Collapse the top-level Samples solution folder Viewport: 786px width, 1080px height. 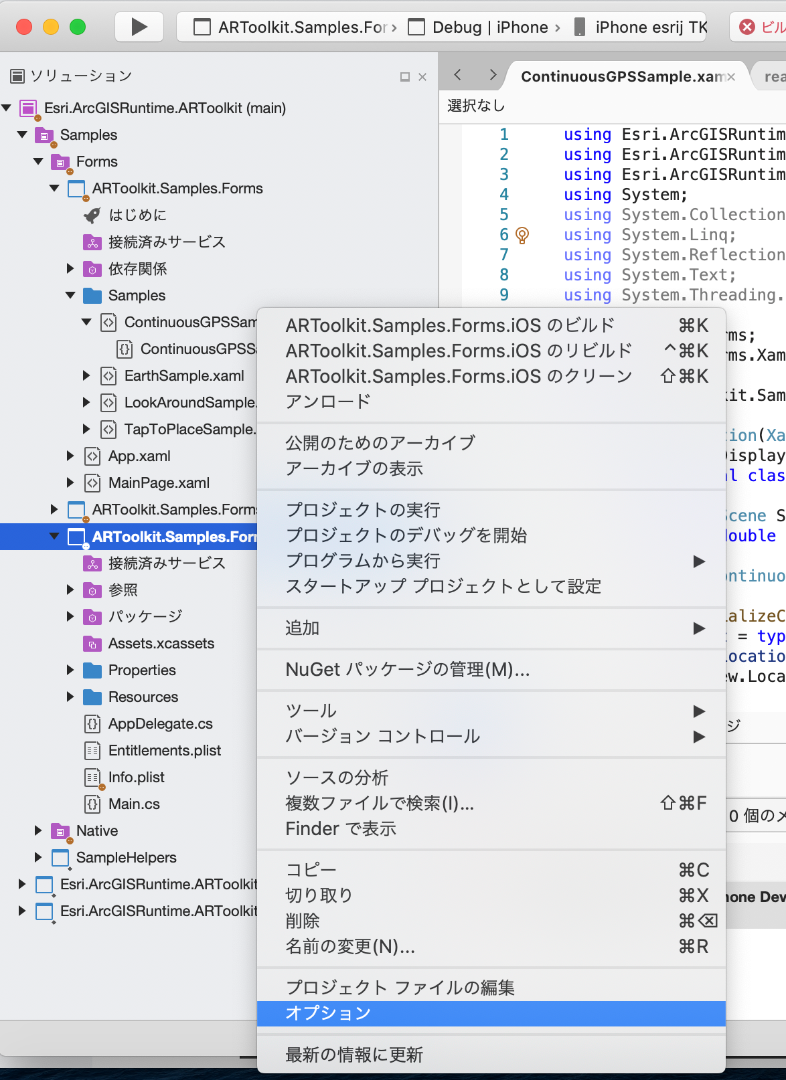[23, 135]
